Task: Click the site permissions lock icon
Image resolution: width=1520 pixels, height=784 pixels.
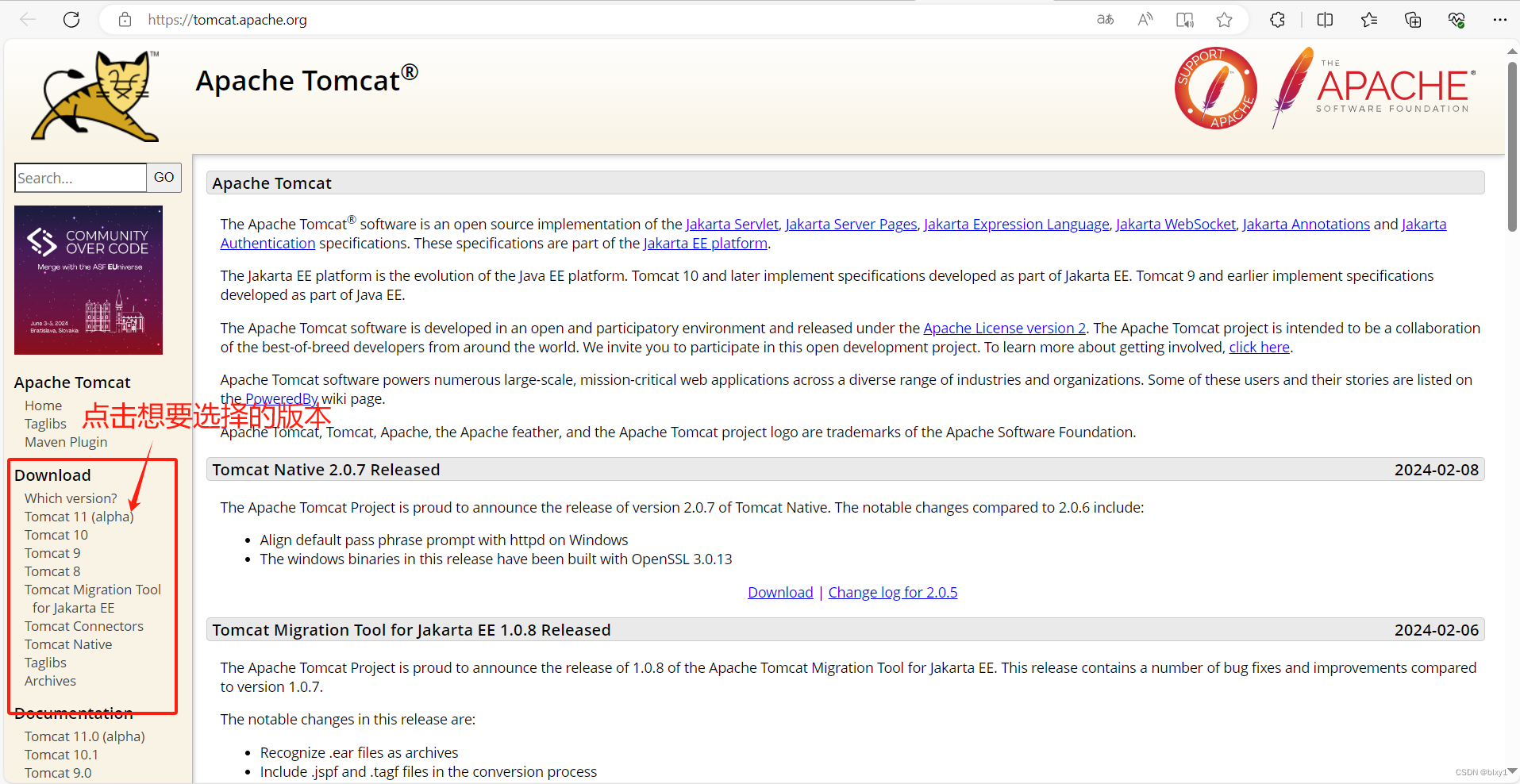Action: tap(124, 20)
